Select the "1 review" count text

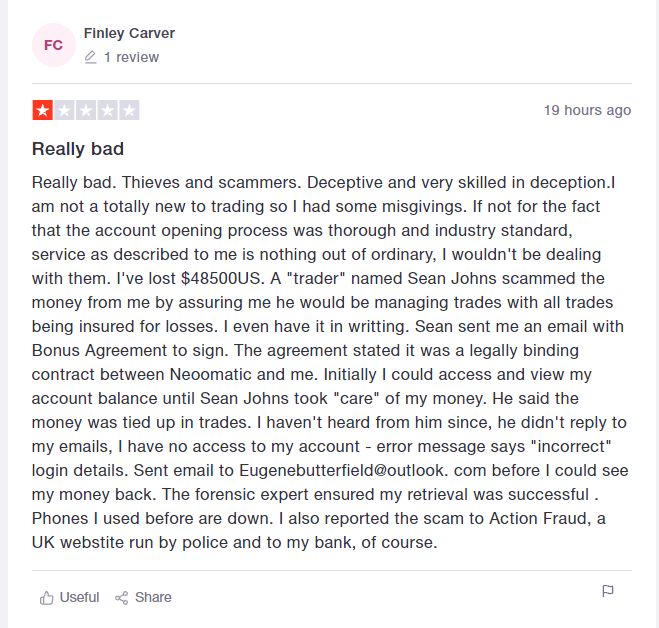coord(131,57)
